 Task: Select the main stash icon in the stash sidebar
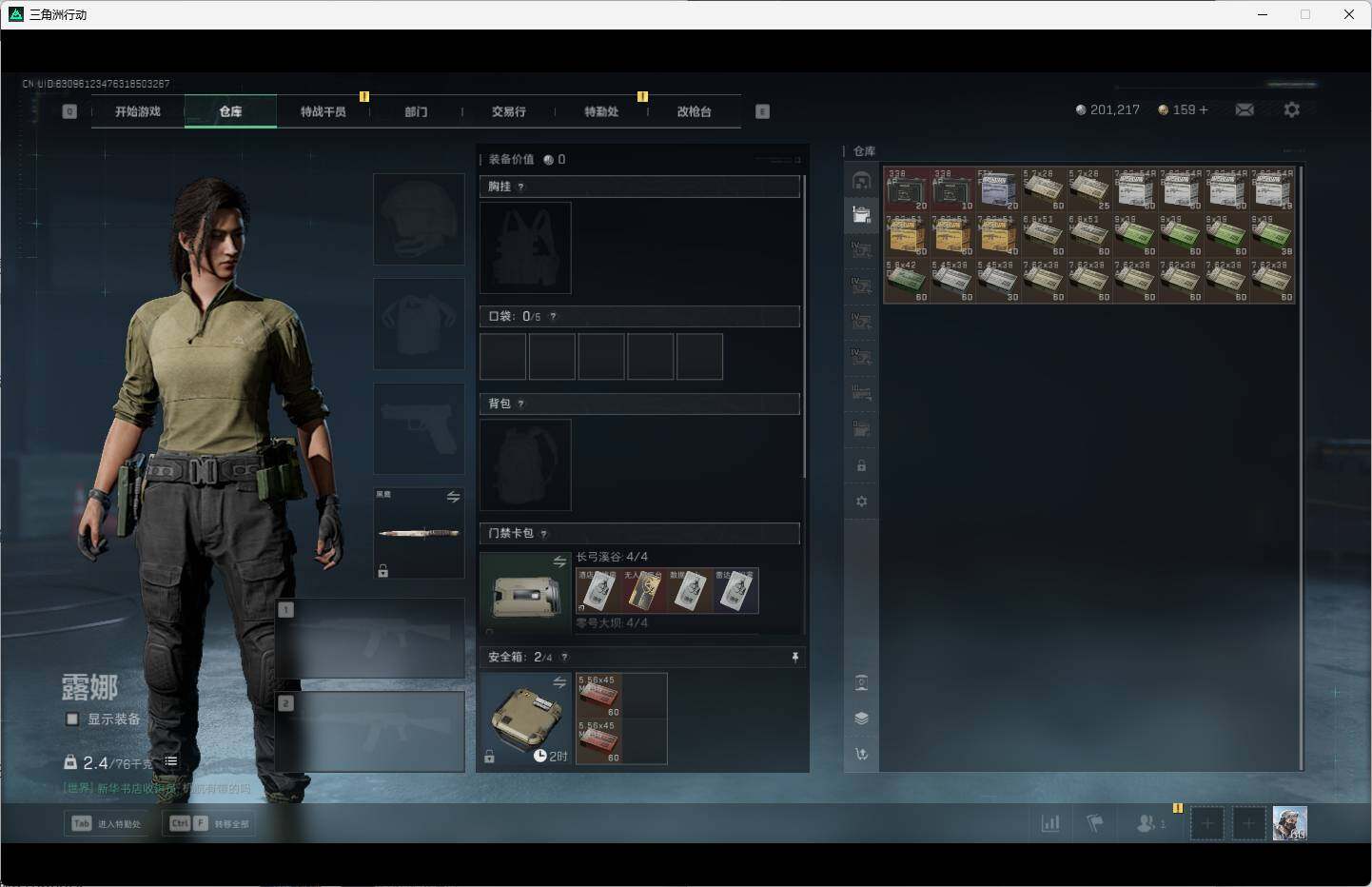(x=861, y=180)
